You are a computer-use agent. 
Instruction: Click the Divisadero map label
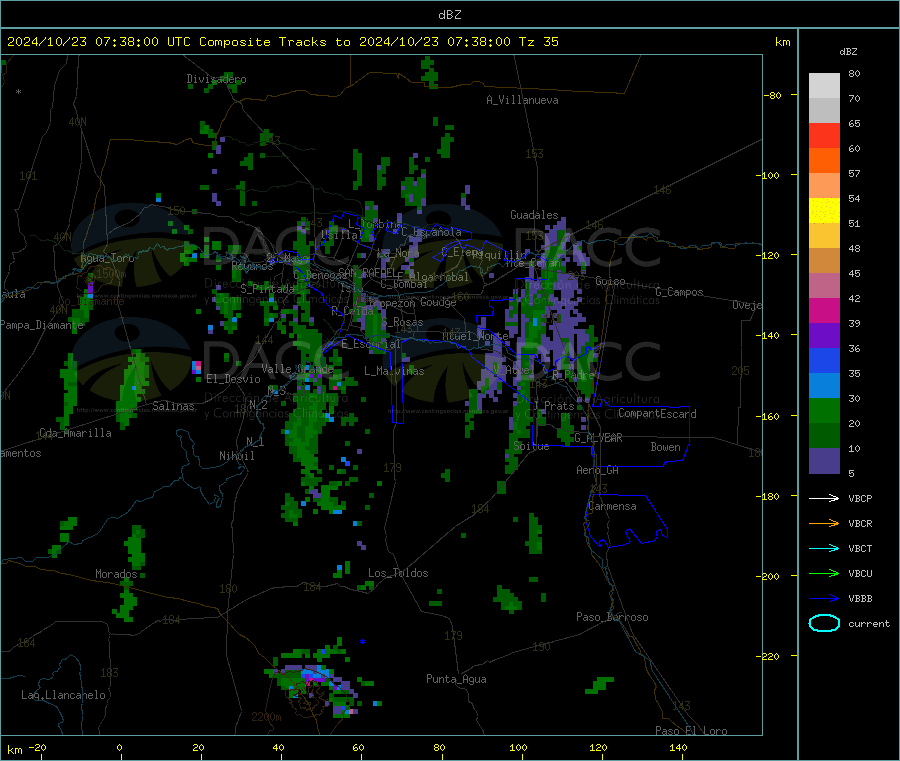pyautogui.click(x=216, y=79)
